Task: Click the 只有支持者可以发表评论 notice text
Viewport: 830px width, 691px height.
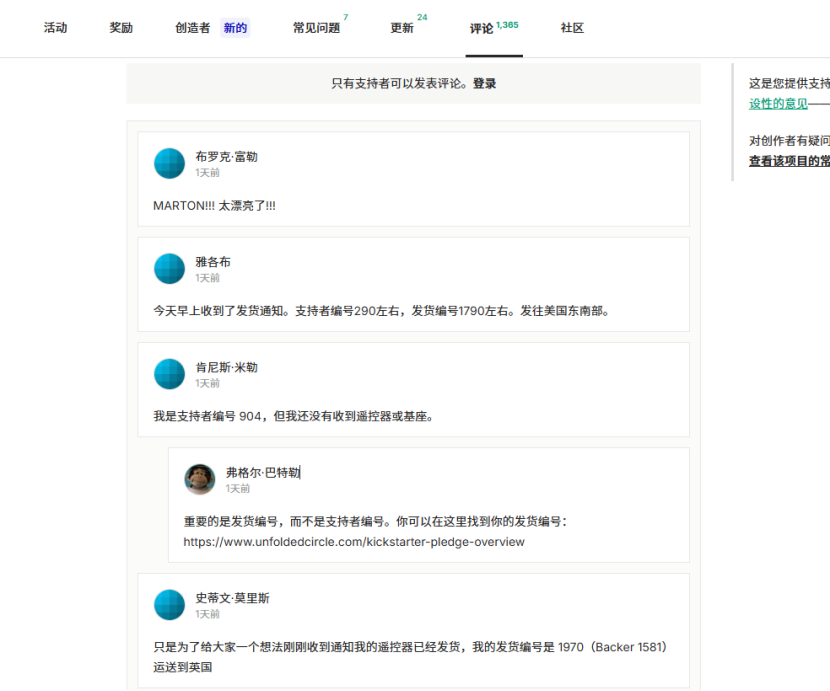Action: (x=399, y=84)
